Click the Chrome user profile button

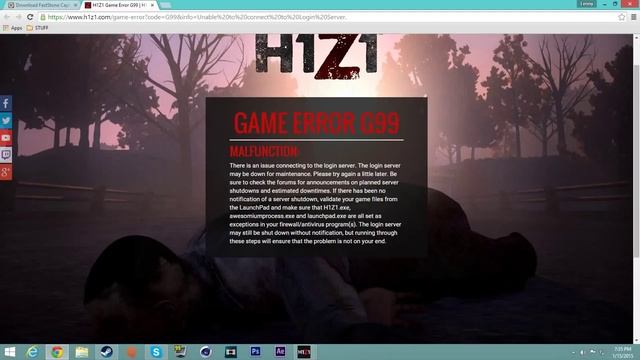click(x=587, y=4)
